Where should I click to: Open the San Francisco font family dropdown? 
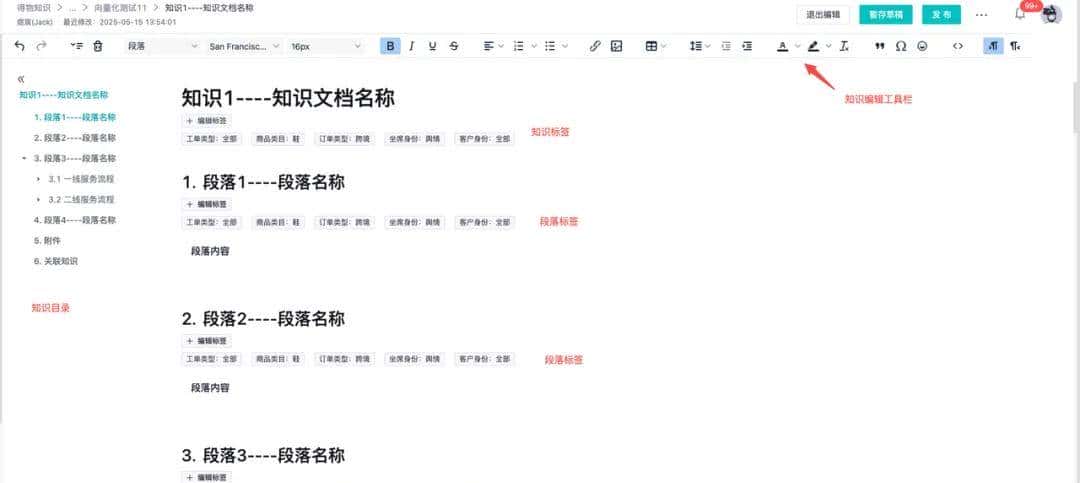[245, 46]
